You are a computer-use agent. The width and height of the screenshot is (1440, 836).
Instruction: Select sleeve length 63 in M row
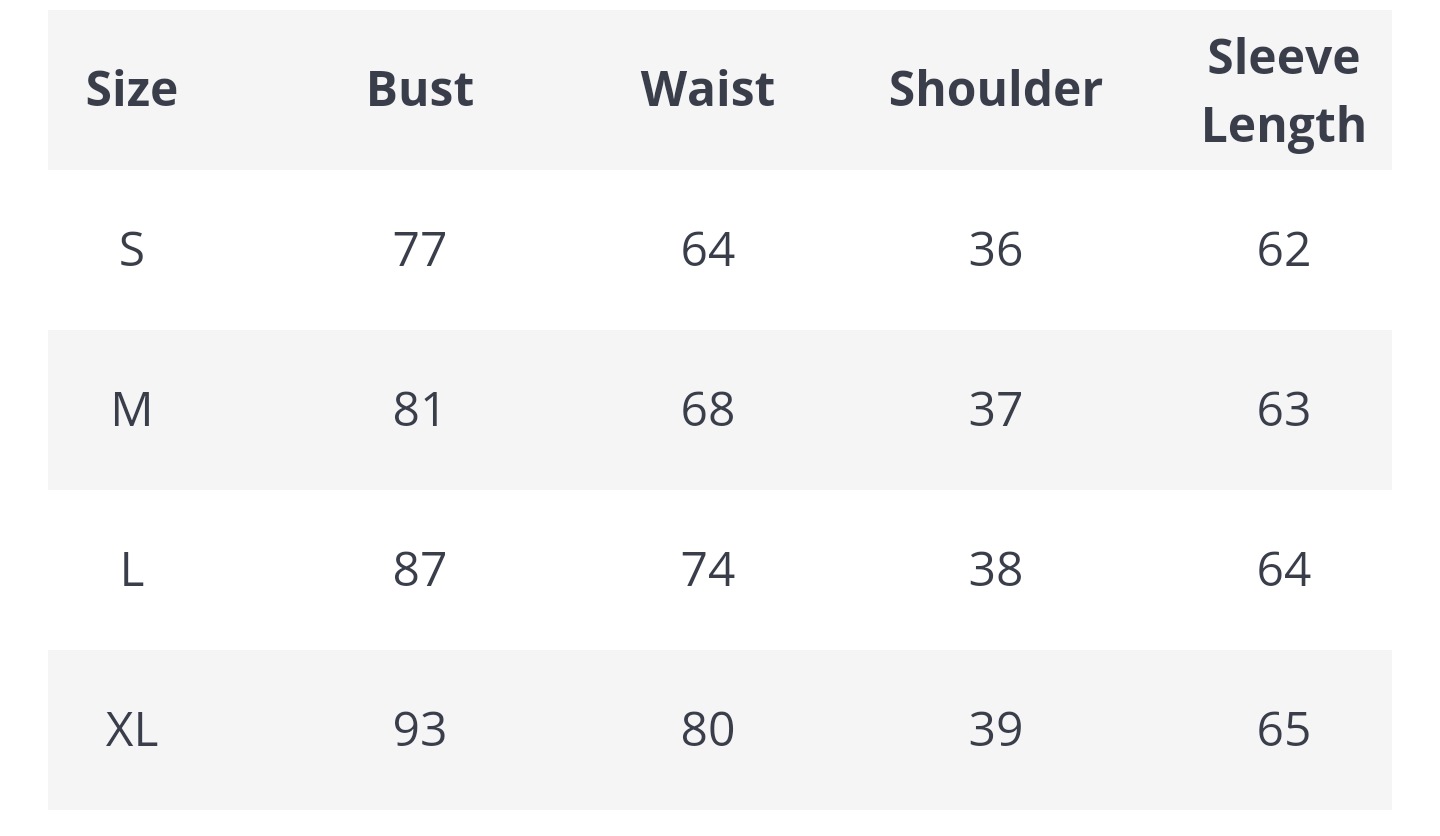click(1283, 410)
